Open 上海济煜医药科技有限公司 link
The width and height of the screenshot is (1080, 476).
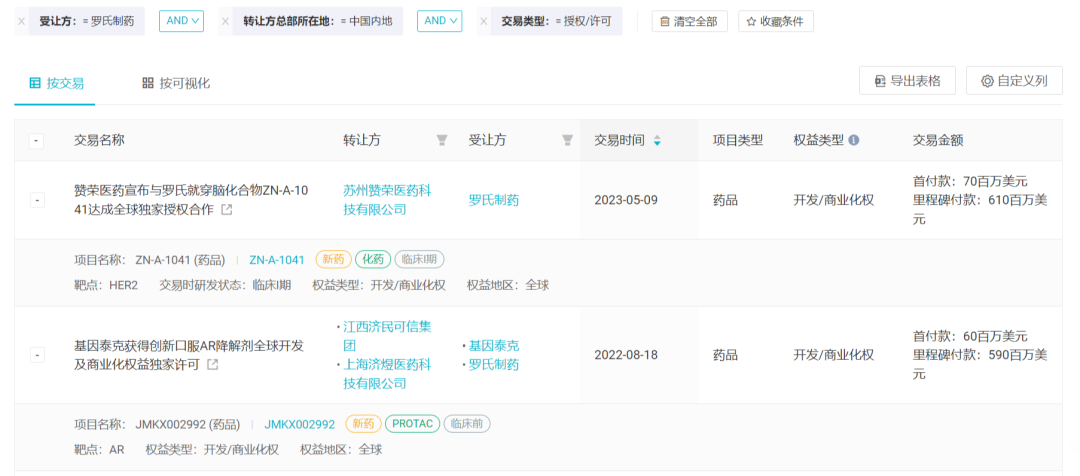[387, 374]
